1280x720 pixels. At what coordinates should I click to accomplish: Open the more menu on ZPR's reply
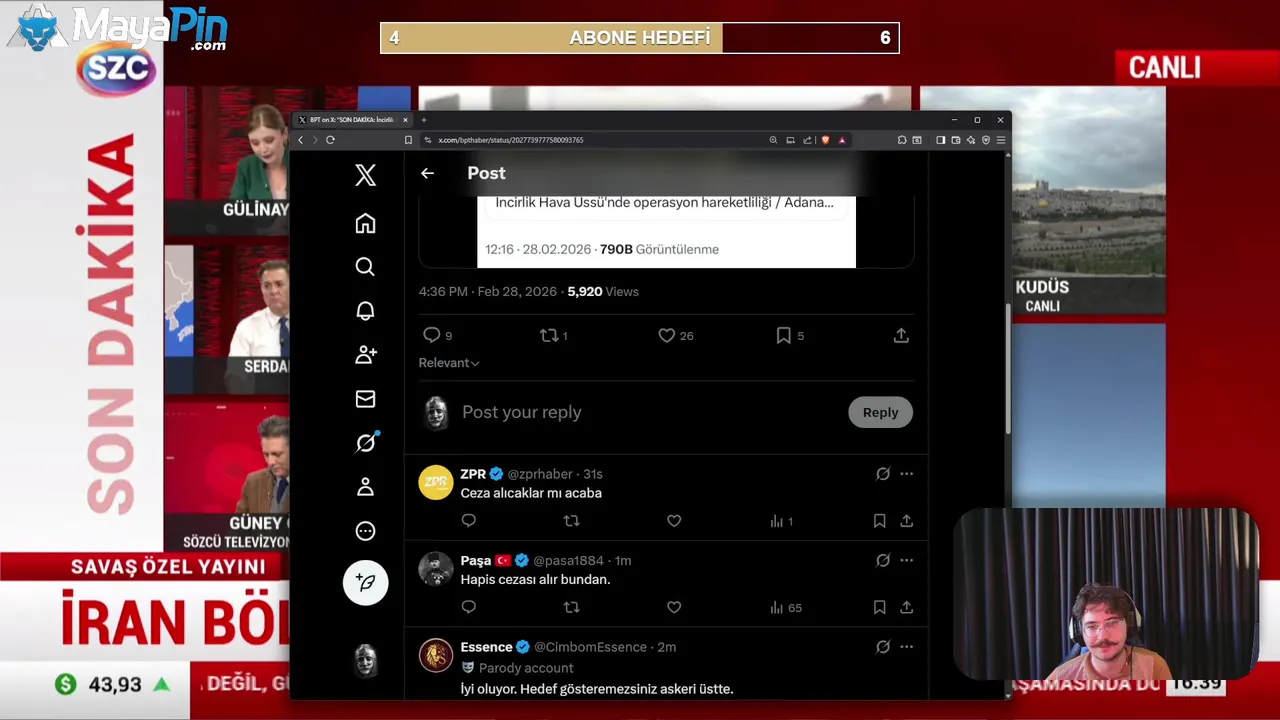tap(906, 474)
